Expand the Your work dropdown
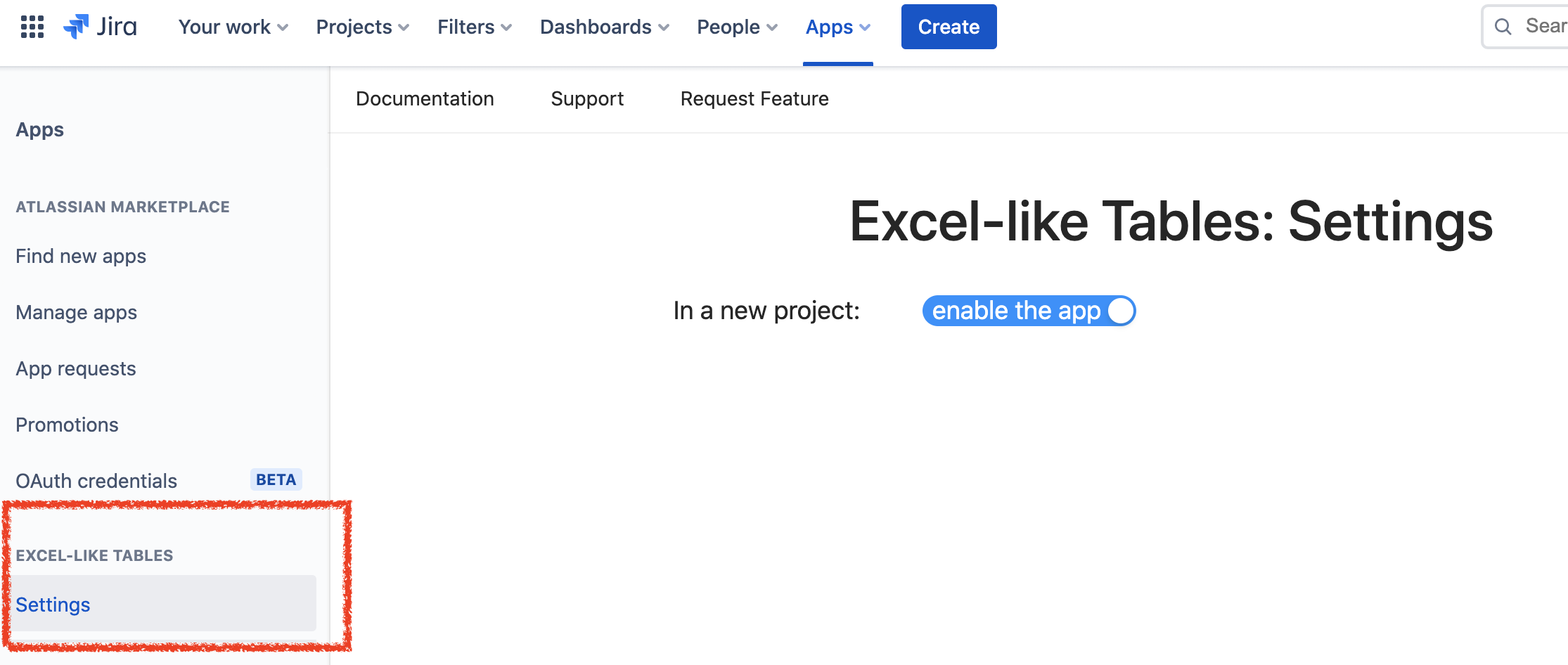 [233, 27]
